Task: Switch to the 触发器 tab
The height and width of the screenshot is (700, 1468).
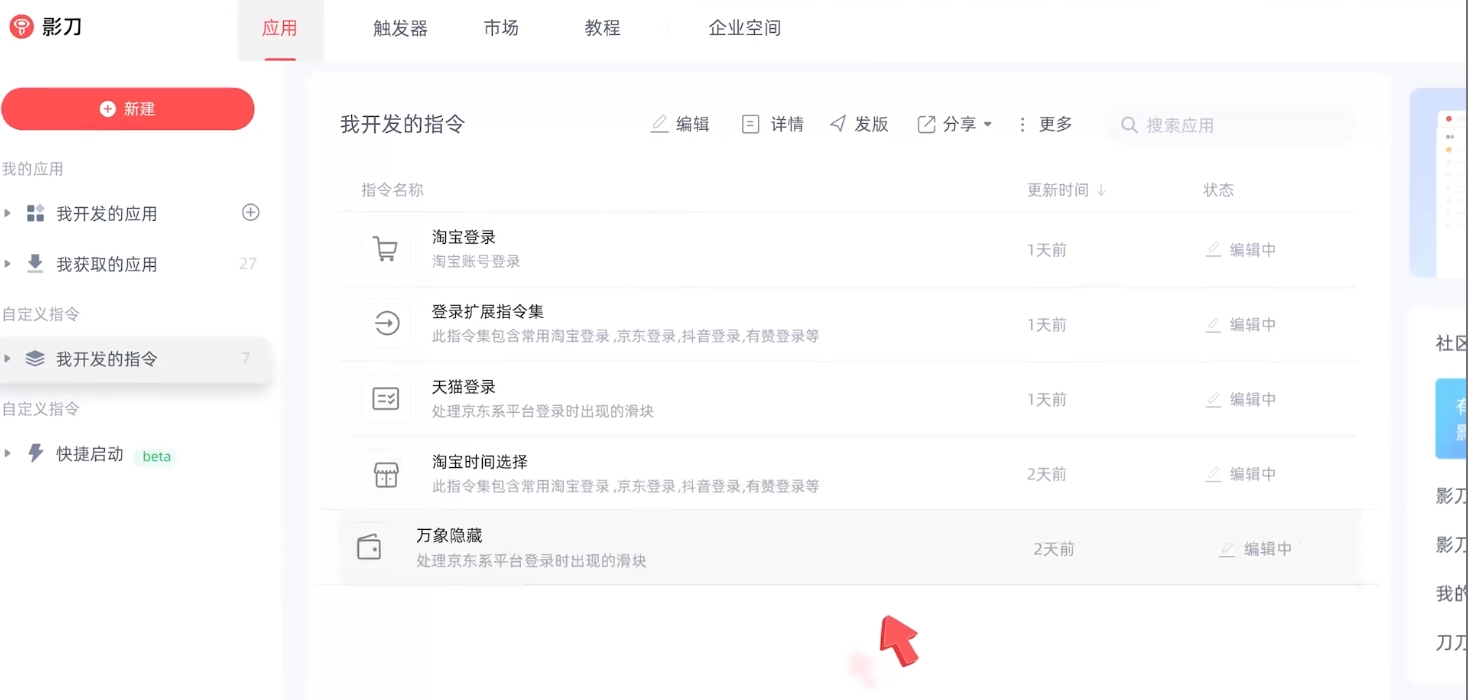Action: [x=400, y=28]
